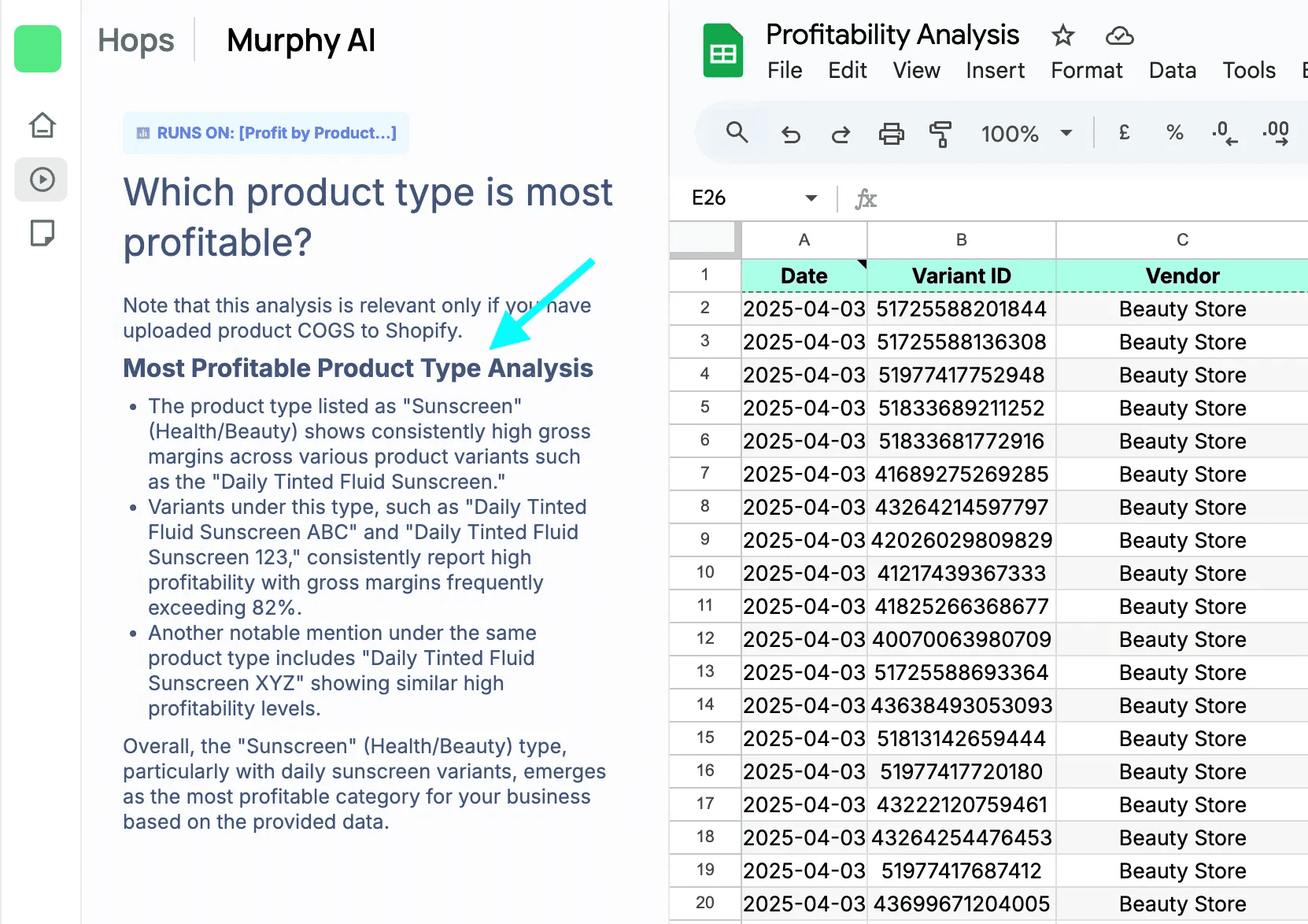Screen dimensions: 1308x924
Task: Click cell with Variant ID 41217439367333
Action: (x=962, y=573)
